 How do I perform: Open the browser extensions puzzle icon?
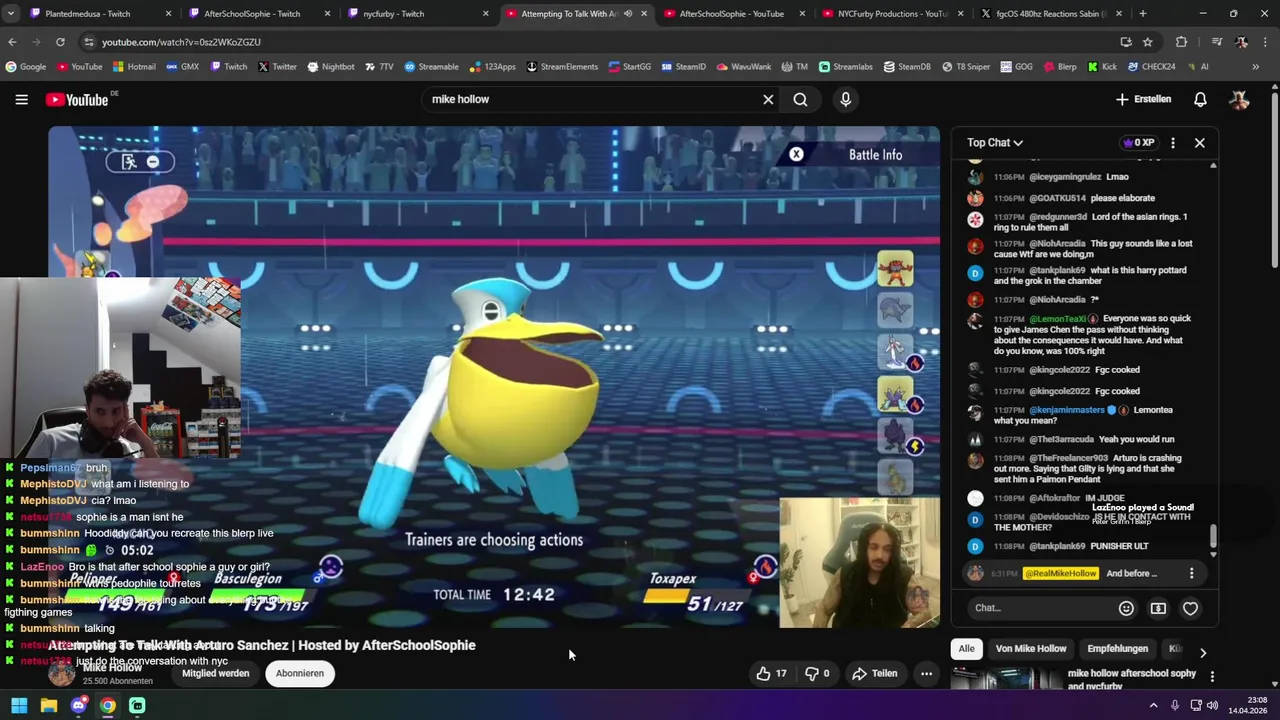click(x=1181, y=42)
